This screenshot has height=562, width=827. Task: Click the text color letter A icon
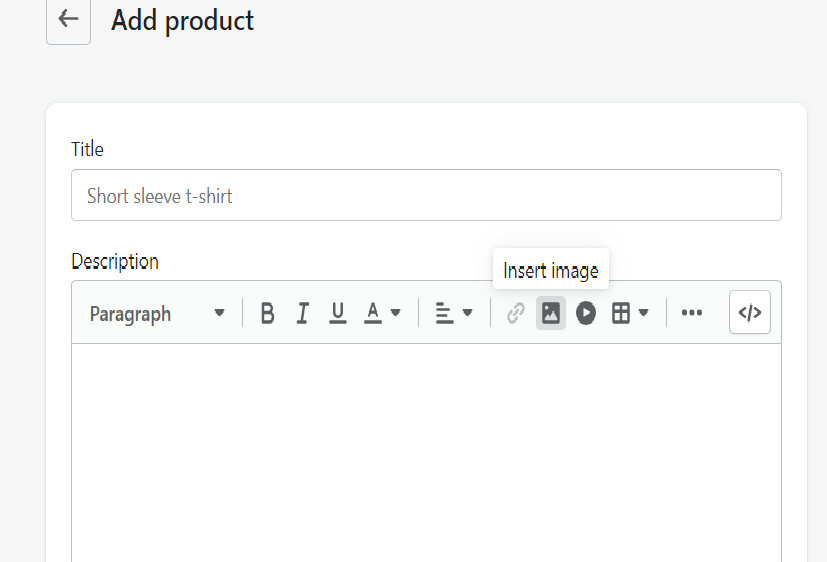point(373,314)
